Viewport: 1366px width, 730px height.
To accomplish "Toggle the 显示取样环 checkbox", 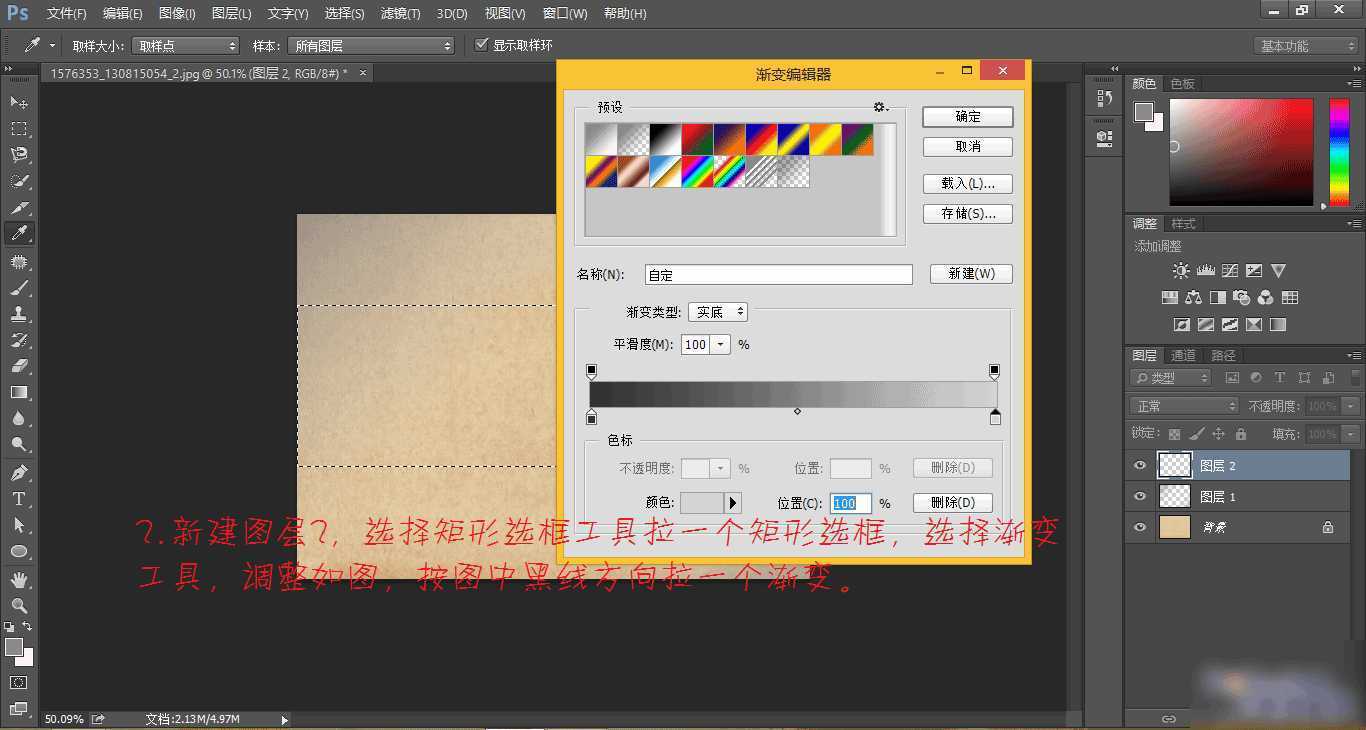I will (x=481, y=45).
